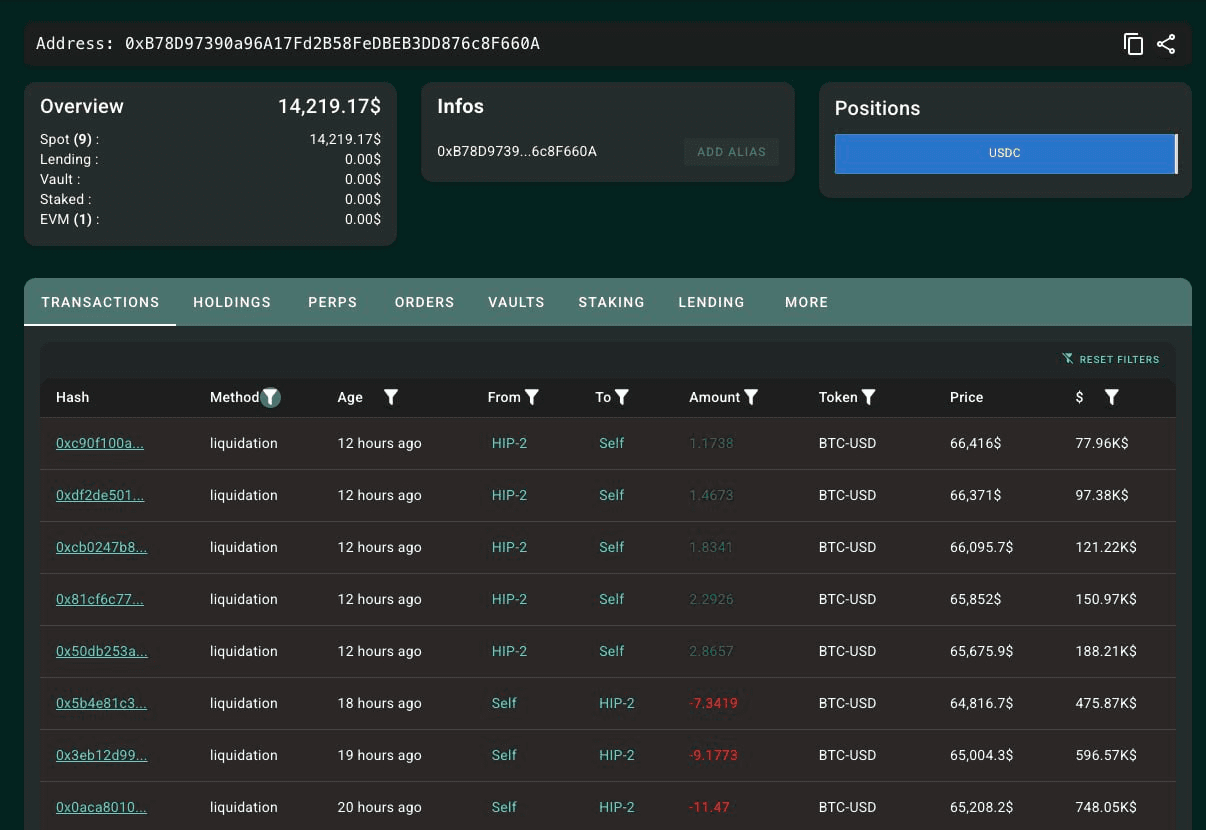Image resolution: width=1206 pixels, height=830 pixels.
Task: Open transaction hash 0x81cf6c77...
Action: point(100,599)
